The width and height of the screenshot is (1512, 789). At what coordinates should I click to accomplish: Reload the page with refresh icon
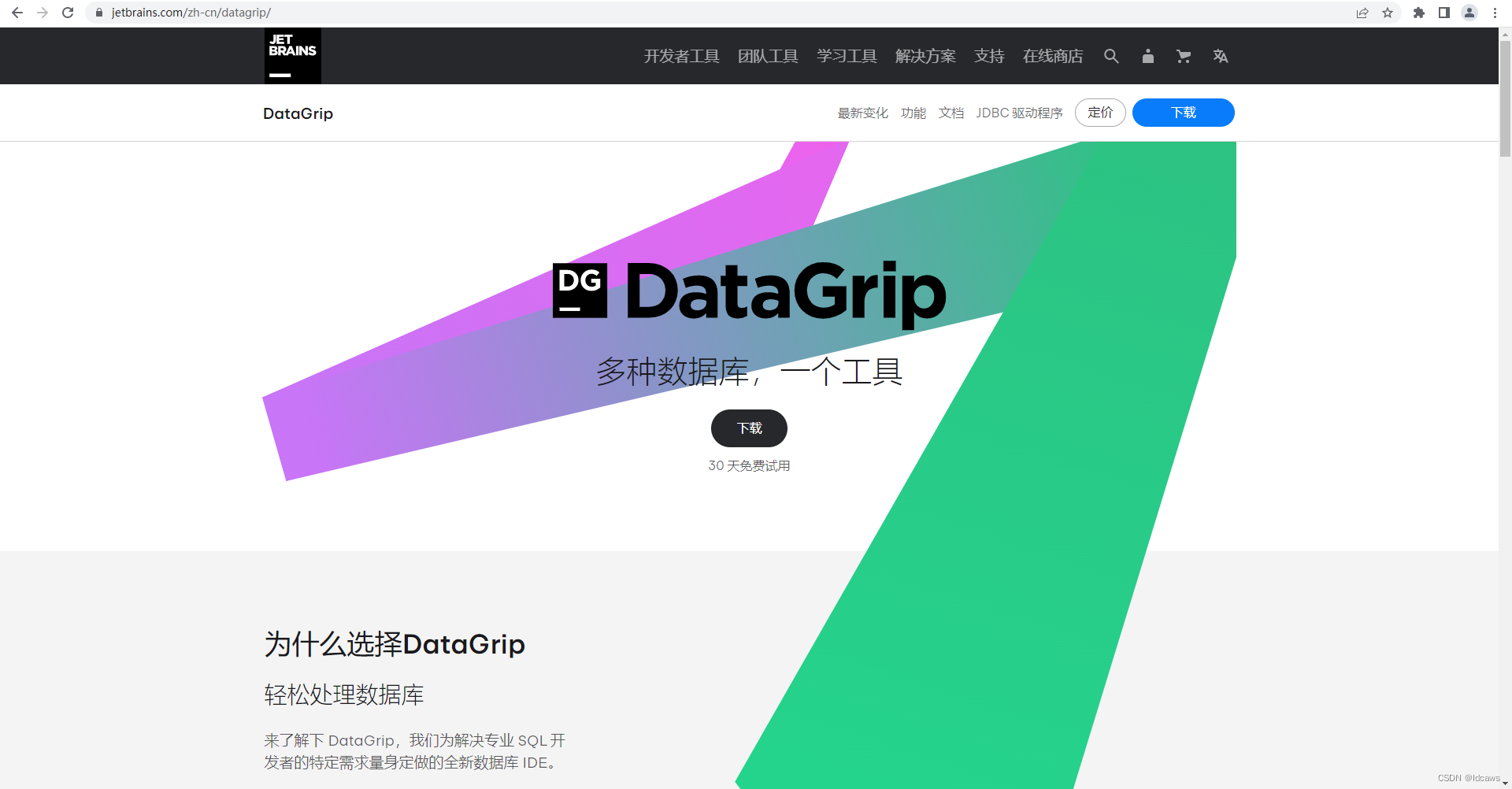[68, 13]
